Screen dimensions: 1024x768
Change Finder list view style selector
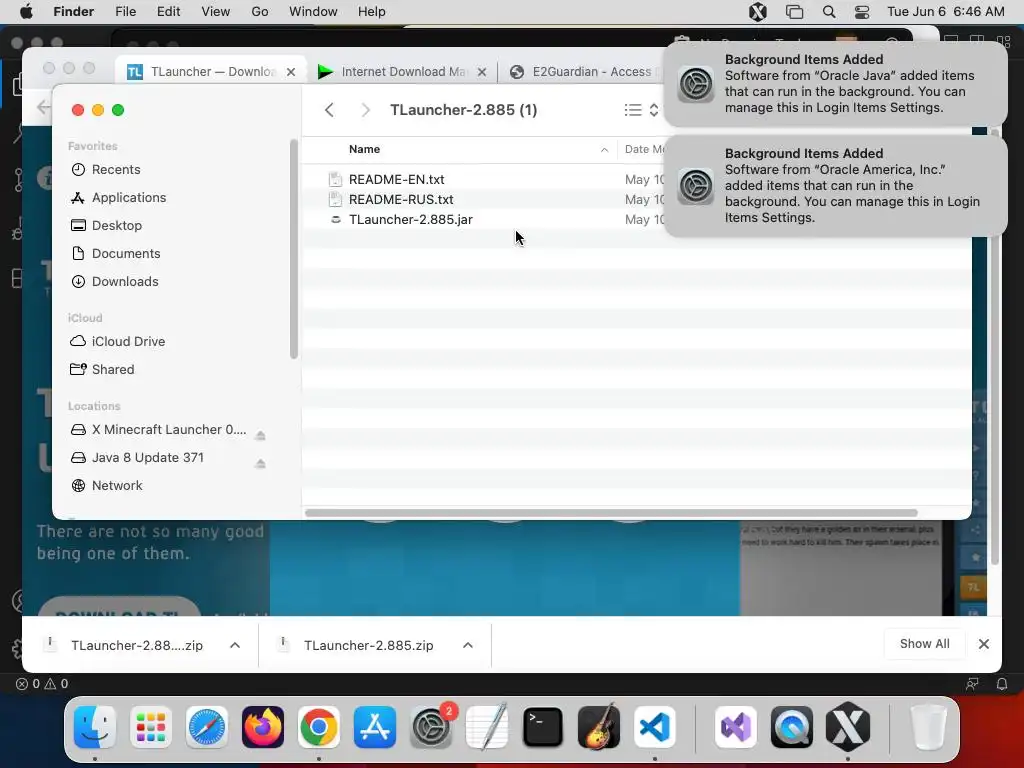click(641, 110)
